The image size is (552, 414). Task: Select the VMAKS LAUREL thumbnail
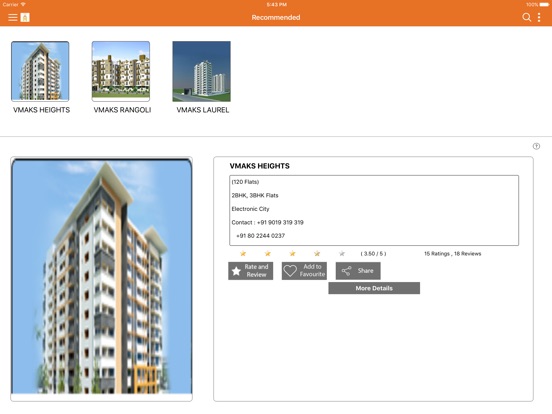pos(201,71)
